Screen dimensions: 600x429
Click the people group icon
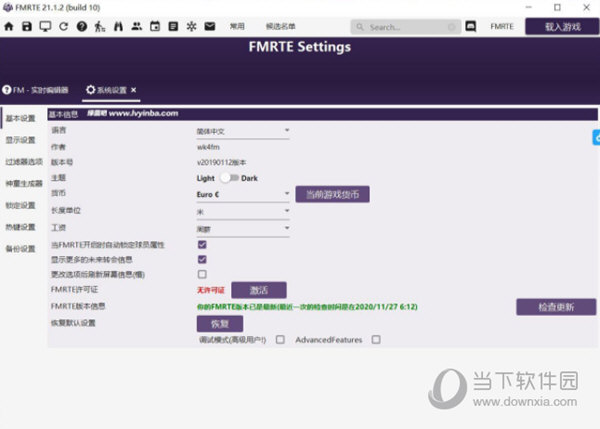coord(137,26)
